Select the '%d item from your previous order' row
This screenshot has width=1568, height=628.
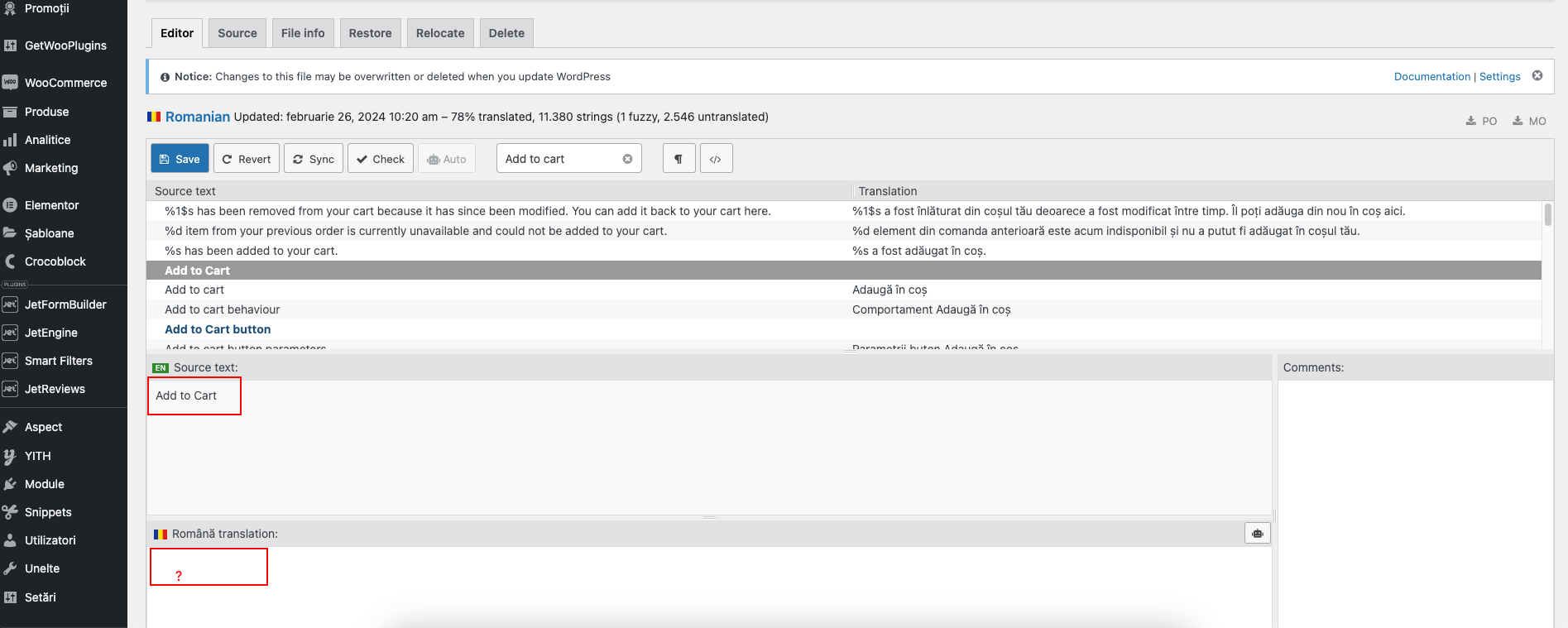click(x=844, y=231)
